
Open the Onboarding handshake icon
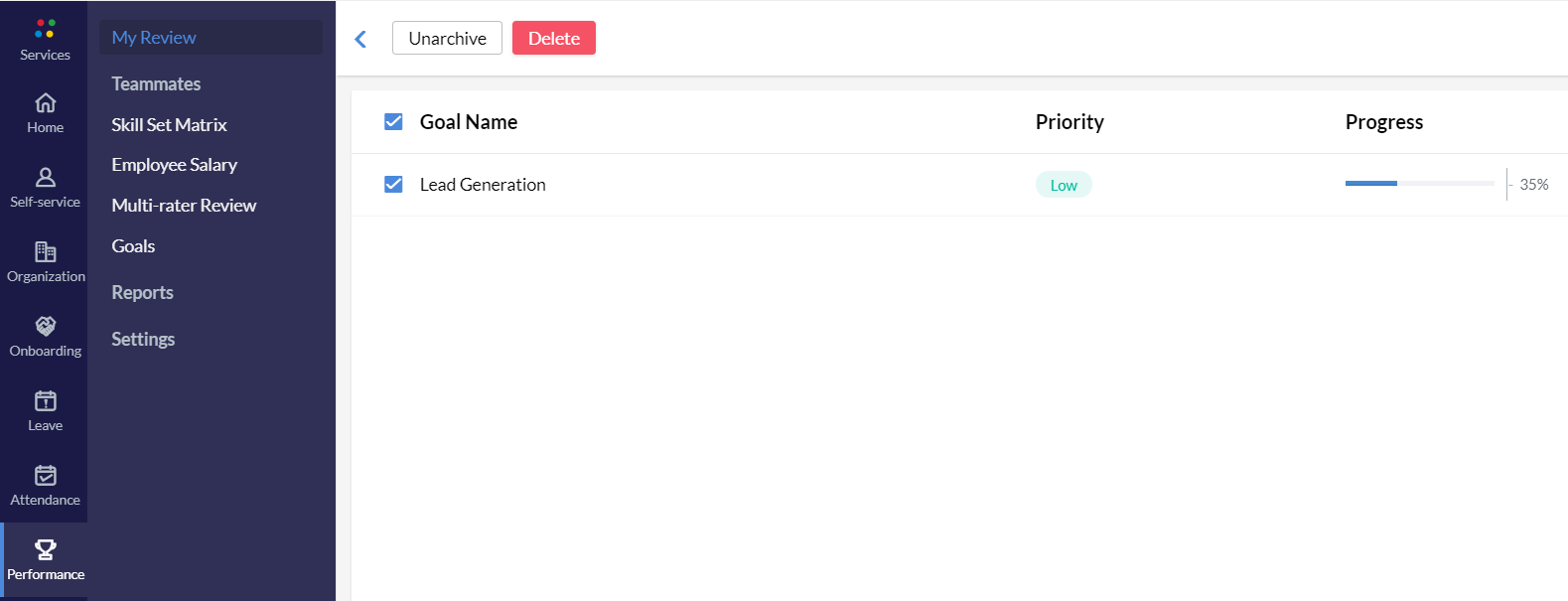pyautogui.click(x=45, y=326)
